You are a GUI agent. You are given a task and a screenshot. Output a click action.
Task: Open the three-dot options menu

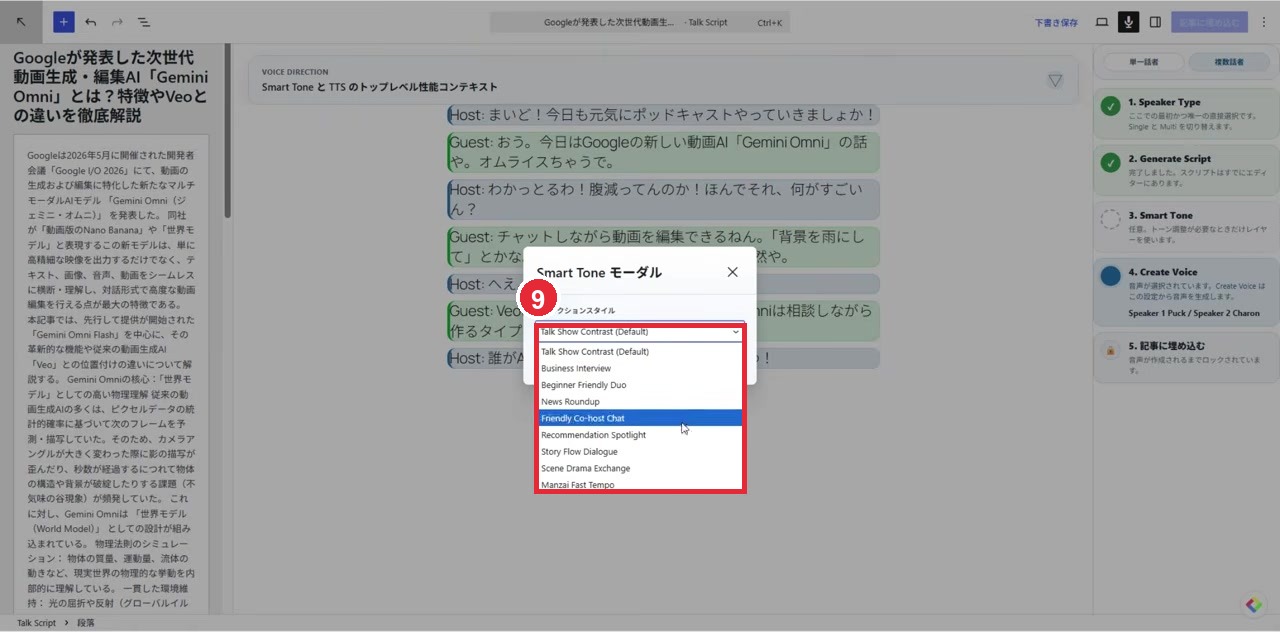pyautogui.click(x=1262, y=22)
